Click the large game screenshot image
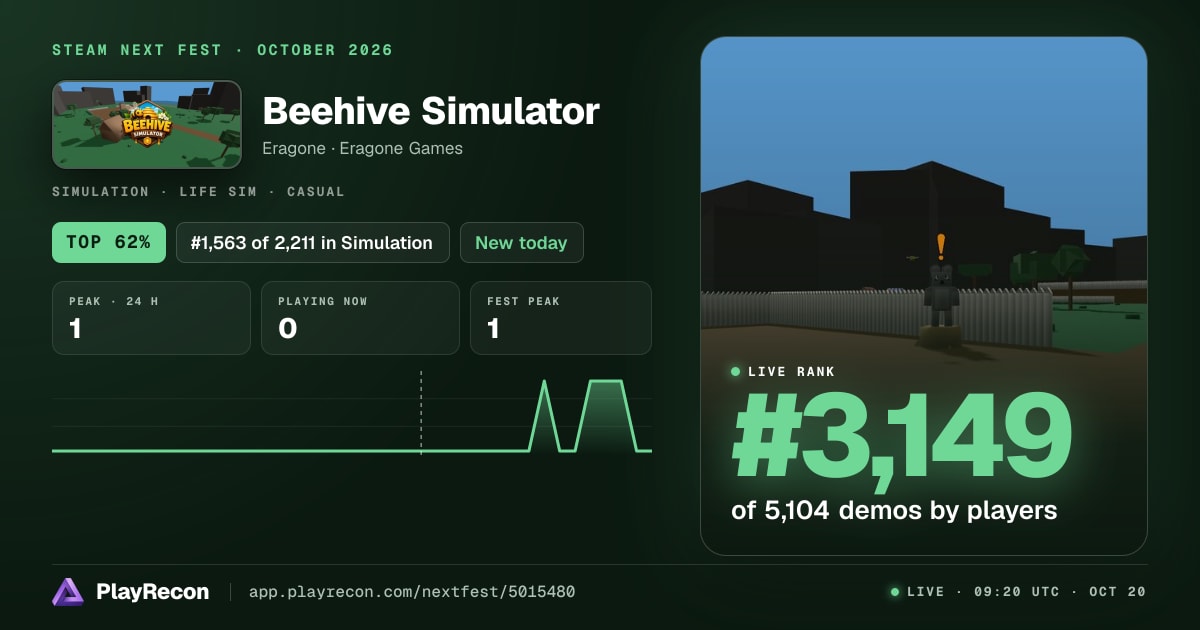The image size is (1200, 630). (924, 296)
